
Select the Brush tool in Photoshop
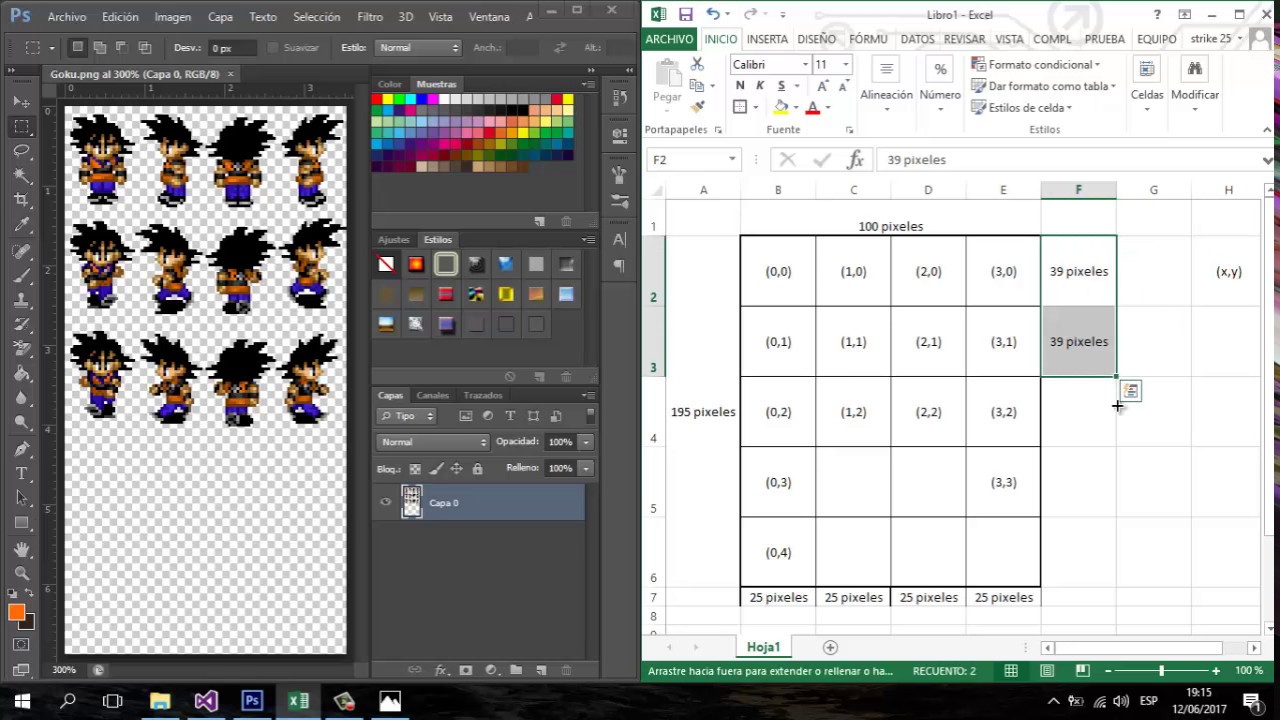pyautogui.click(x=21, y=275)
